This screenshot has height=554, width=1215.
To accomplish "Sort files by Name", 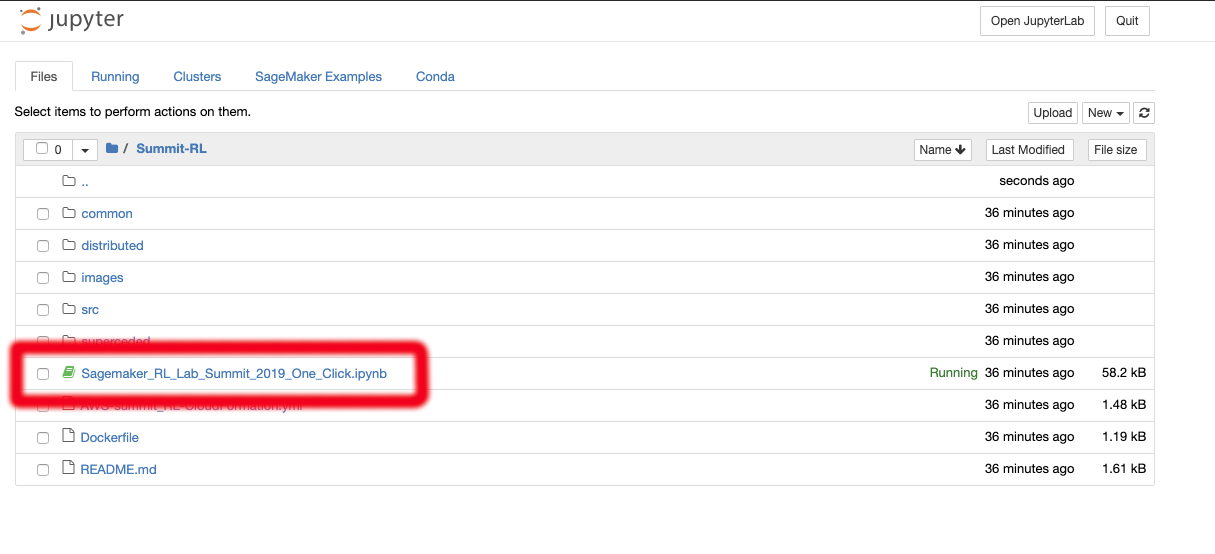I will [943, 150].
